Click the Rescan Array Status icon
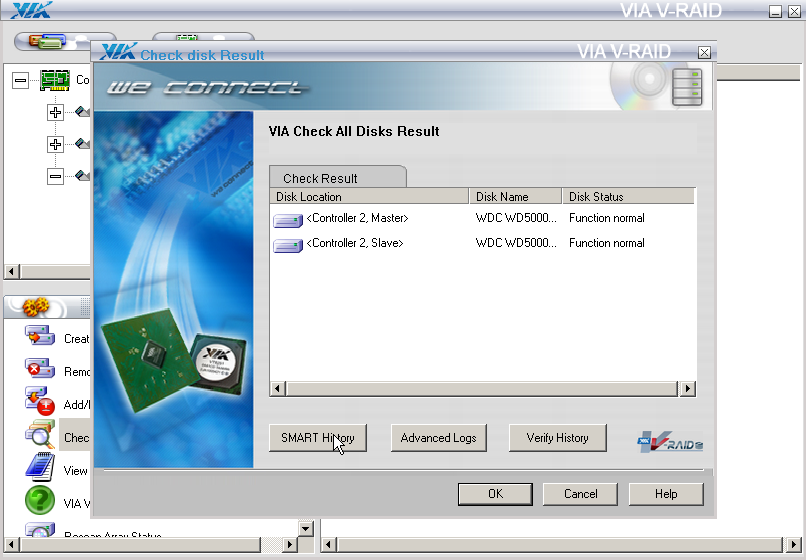 (40, 530)
